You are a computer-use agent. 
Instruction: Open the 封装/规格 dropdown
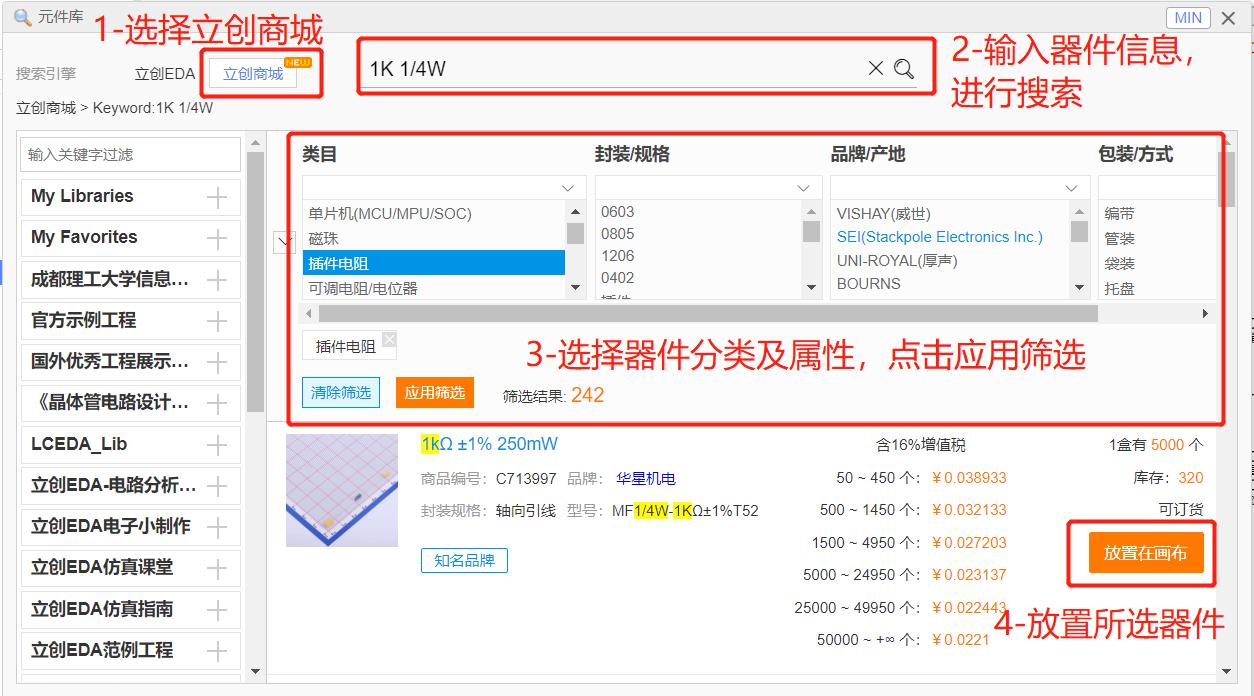click(803, 187)
